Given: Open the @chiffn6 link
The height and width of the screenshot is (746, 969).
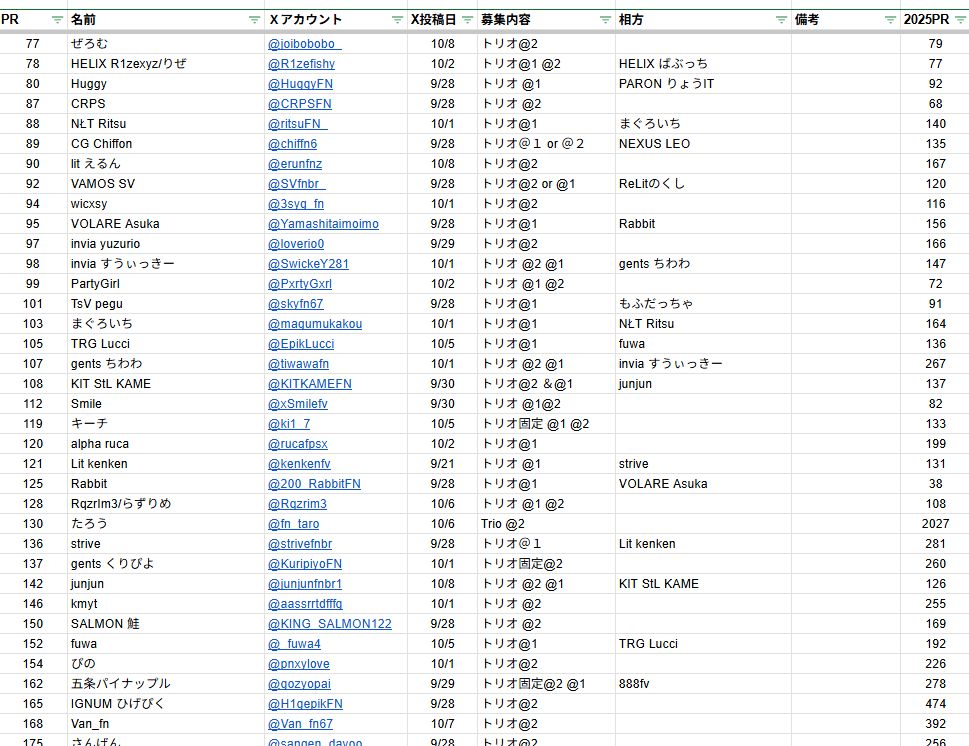Looking at the screenshot, I should [292, 144].
